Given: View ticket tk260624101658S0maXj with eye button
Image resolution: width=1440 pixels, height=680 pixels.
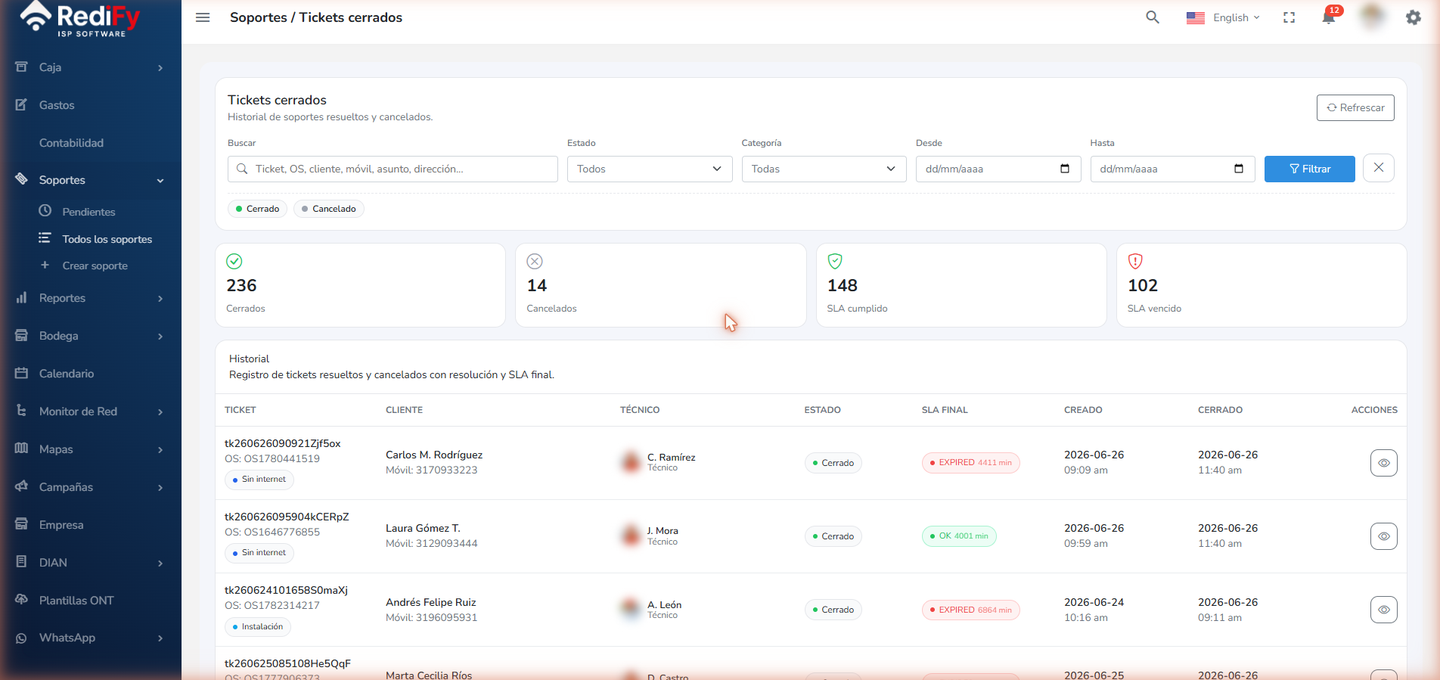Looking at the screenshot, I should point(1384,609).
